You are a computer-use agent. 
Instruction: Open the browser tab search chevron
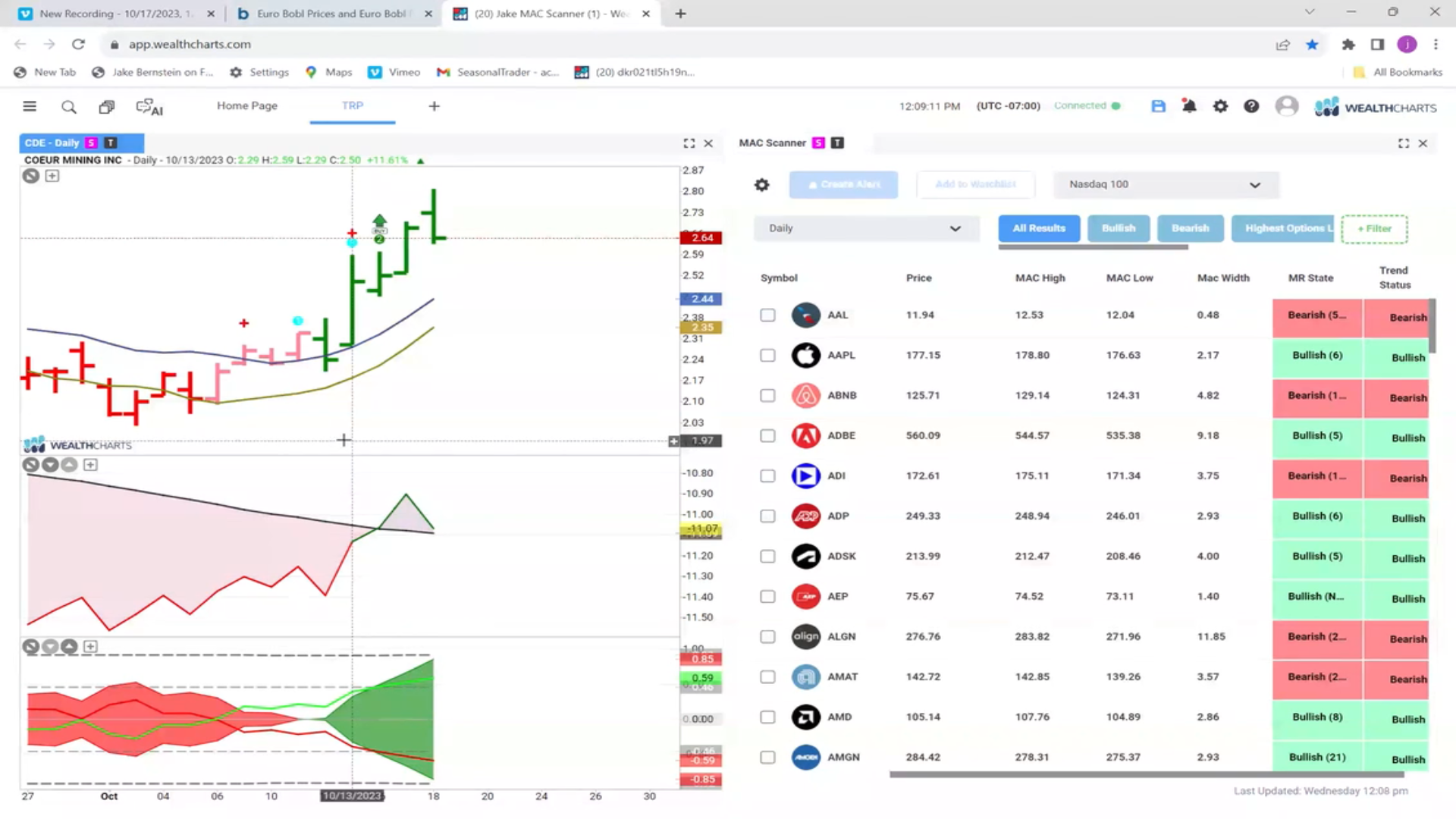[x=1310, y=13]
